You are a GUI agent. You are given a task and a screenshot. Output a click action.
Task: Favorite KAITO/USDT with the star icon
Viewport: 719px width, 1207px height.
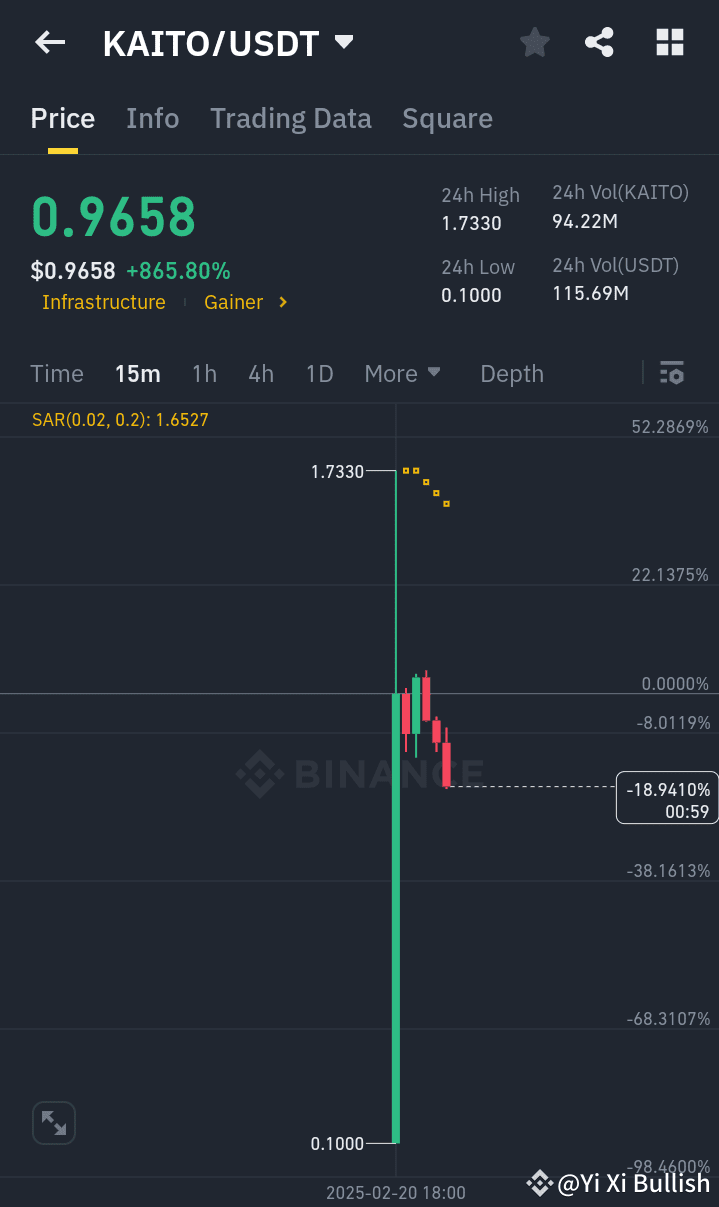pos(534,42)
